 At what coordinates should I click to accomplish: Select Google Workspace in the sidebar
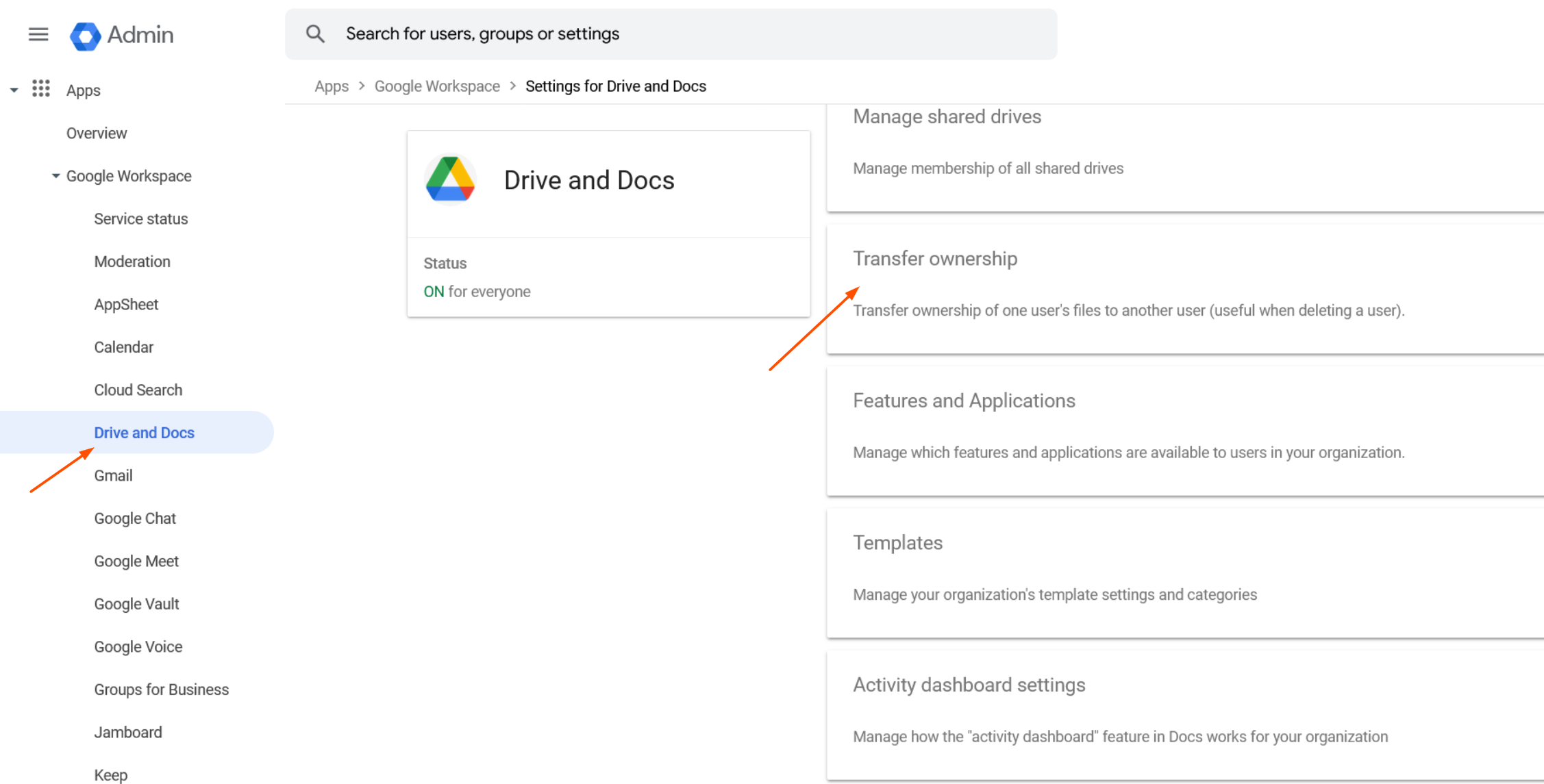(129, 176)
